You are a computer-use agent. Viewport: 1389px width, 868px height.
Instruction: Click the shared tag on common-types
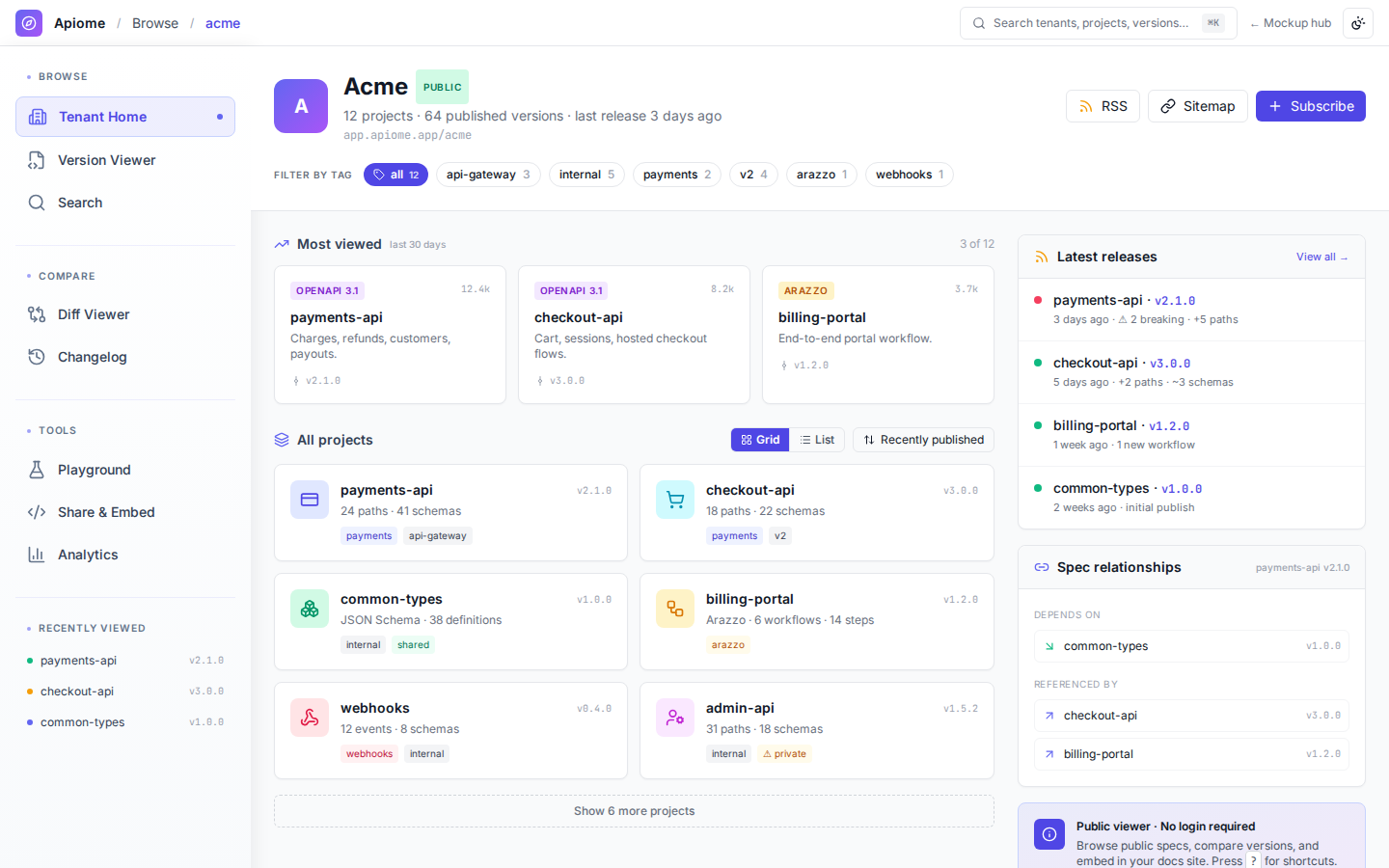[x=413, y=645]
